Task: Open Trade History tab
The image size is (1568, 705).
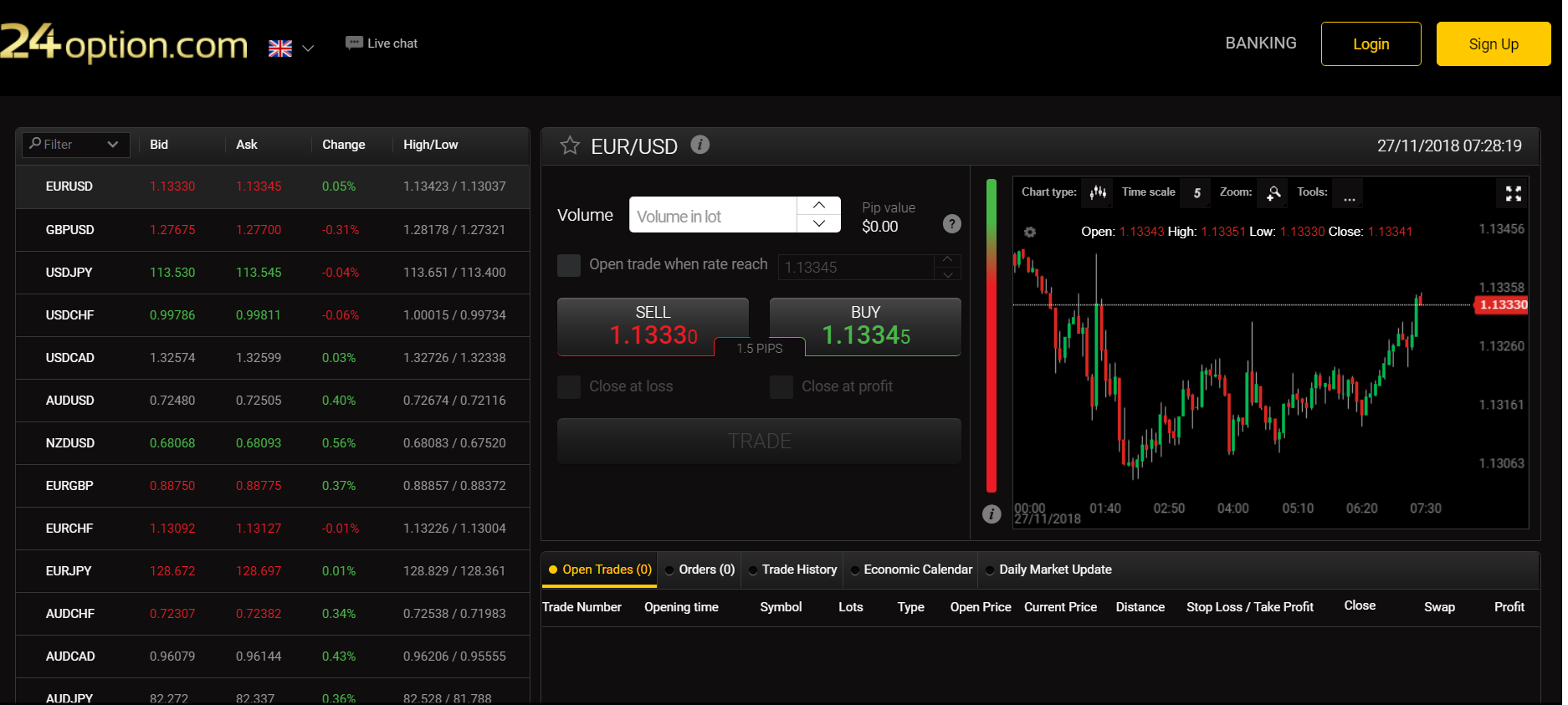Action: coord(792,570)
